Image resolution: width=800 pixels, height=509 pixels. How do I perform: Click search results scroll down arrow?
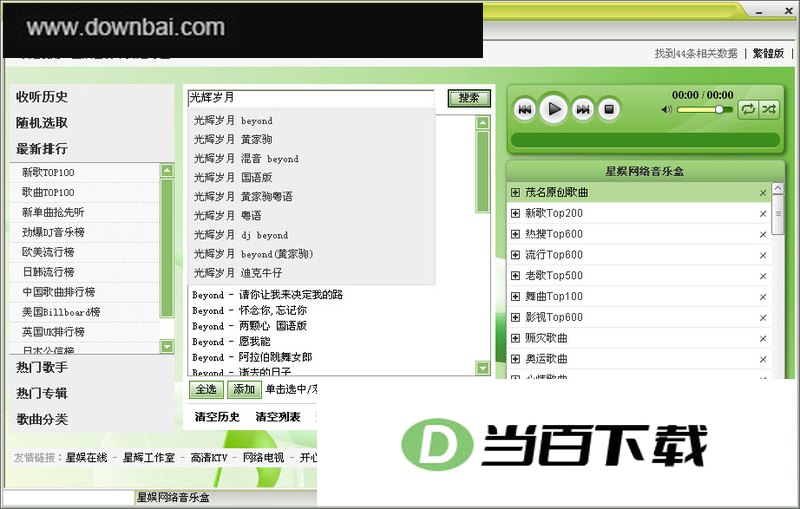click(483, 368)
